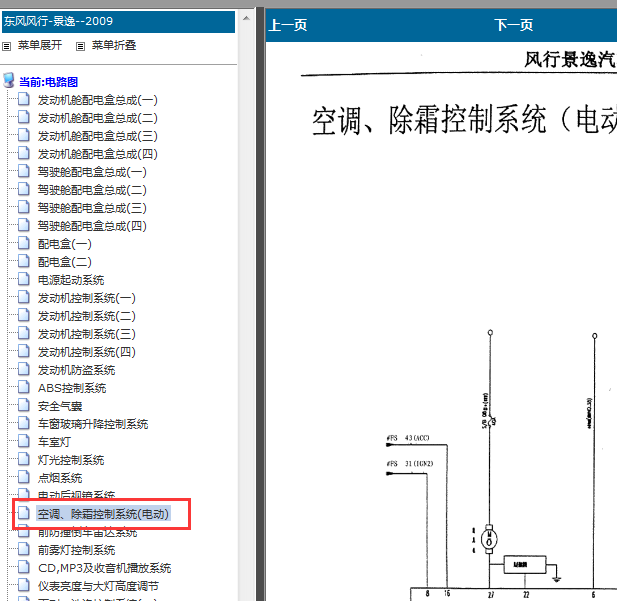Click the 菜单折叠 collapse-menu icon
Viewport: 617px width, 601px height.
coord(80,46)
